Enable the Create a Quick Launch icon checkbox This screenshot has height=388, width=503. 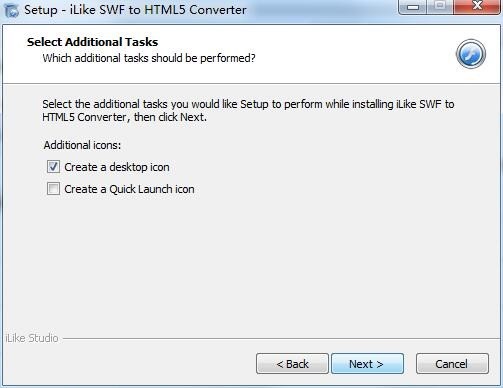coord(53,189)
